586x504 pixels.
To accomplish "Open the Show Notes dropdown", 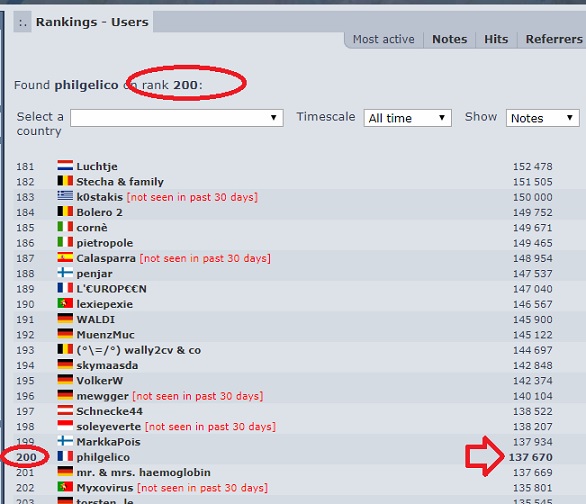I will pyautogui.click(x=543, y=118).
